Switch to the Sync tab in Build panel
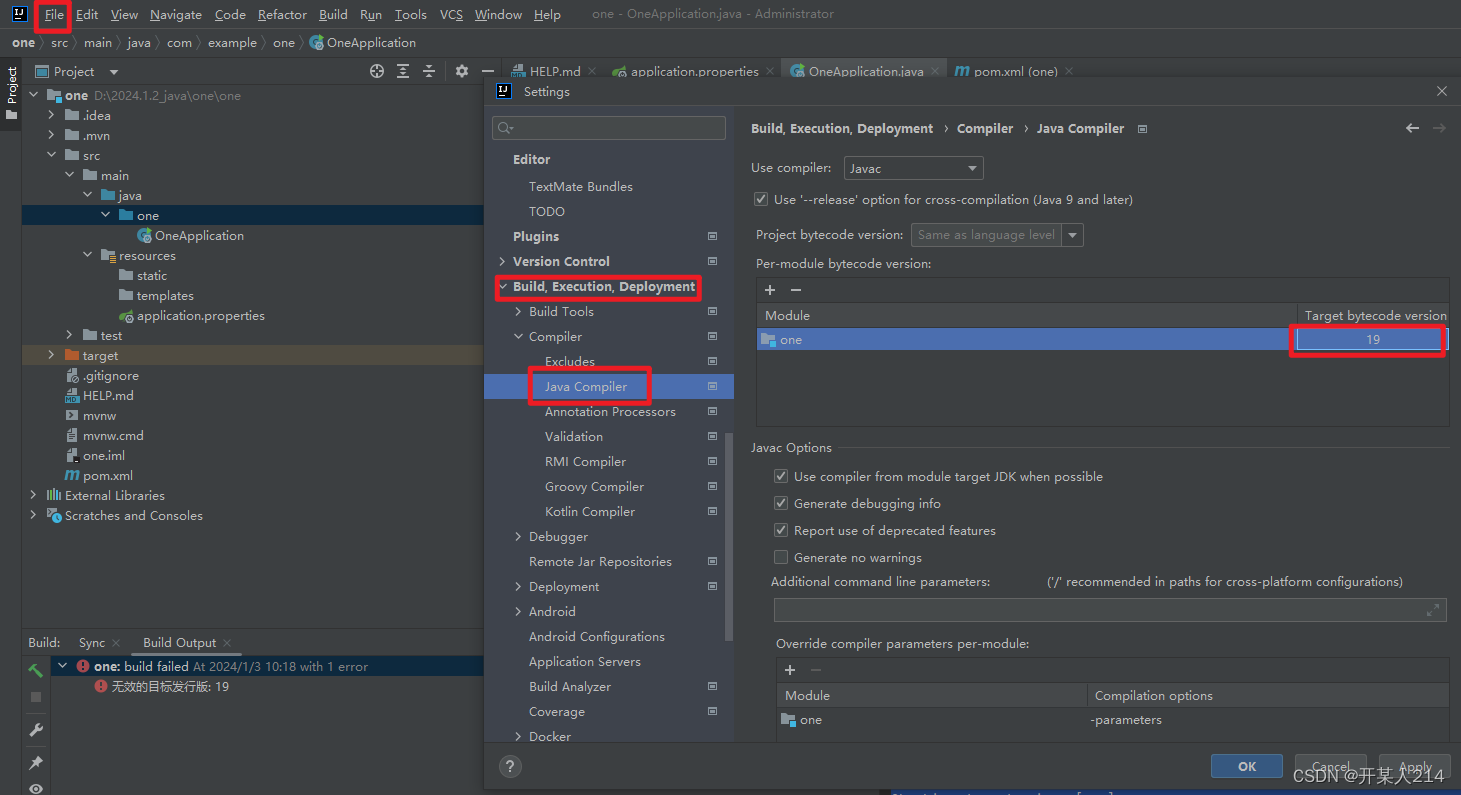1461x795 pixels. pos(92,643)
